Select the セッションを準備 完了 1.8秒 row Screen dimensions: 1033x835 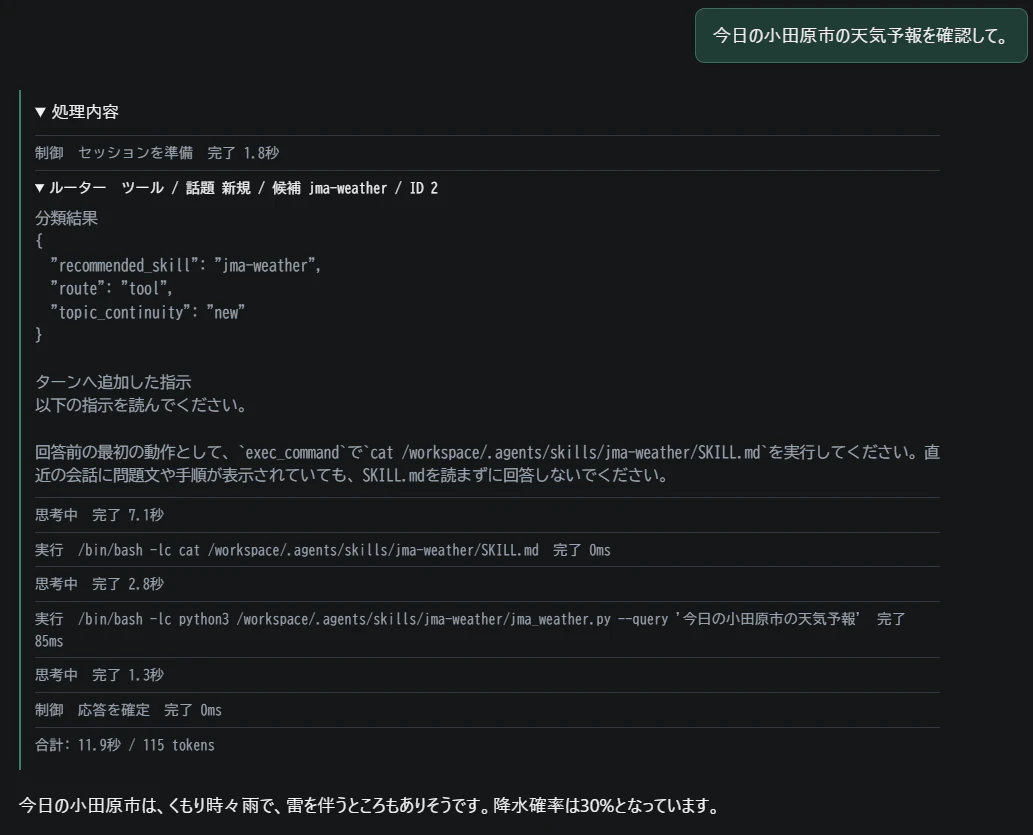[x=487, y=153]
